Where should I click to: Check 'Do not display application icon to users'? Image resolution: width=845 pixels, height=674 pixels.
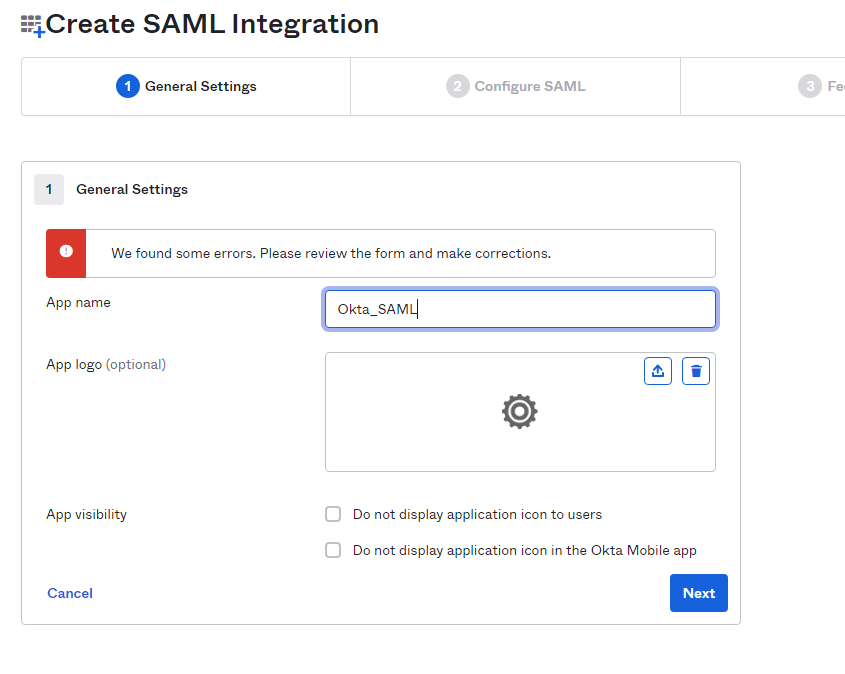(x=333, y=514)
